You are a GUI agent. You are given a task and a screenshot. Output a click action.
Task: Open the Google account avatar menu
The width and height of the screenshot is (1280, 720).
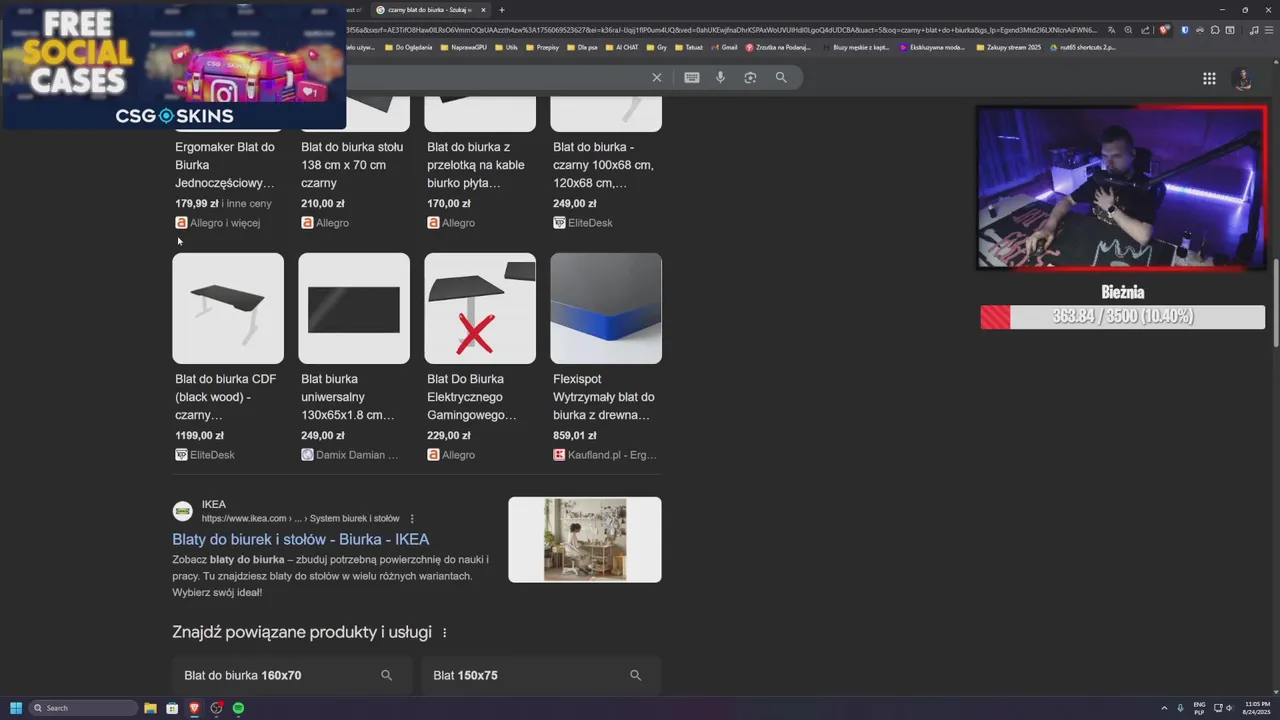click(1243, 78)
